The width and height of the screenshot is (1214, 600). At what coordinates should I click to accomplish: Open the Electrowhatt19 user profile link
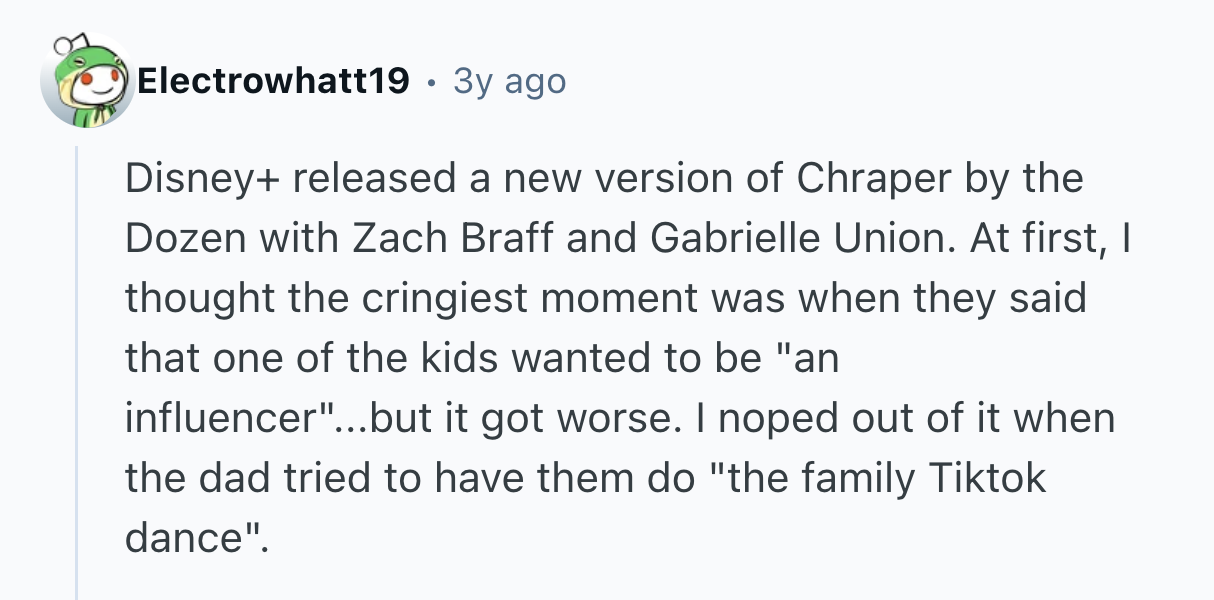point(273,81)
